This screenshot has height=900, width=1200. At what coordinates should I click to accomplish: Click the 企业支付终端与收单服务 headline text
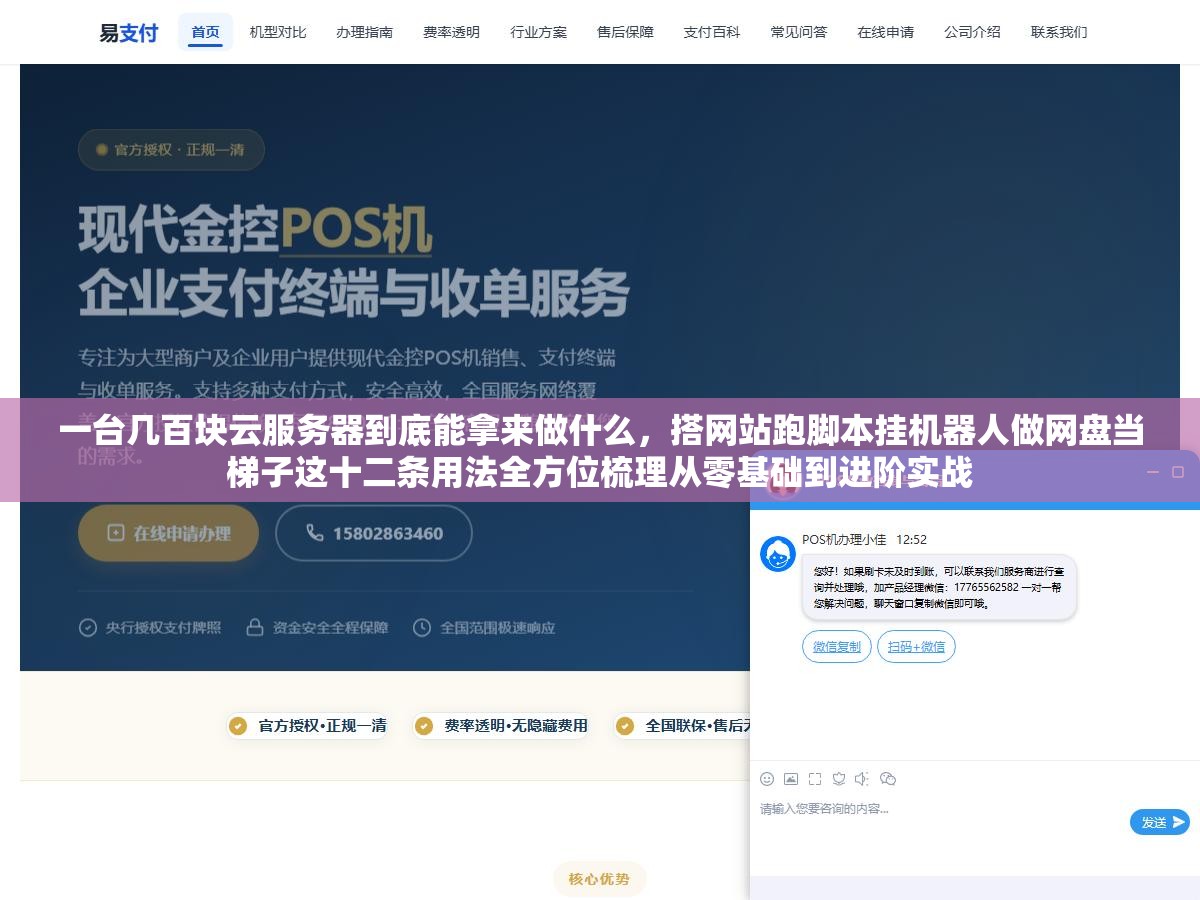click(x=354, y=292)
